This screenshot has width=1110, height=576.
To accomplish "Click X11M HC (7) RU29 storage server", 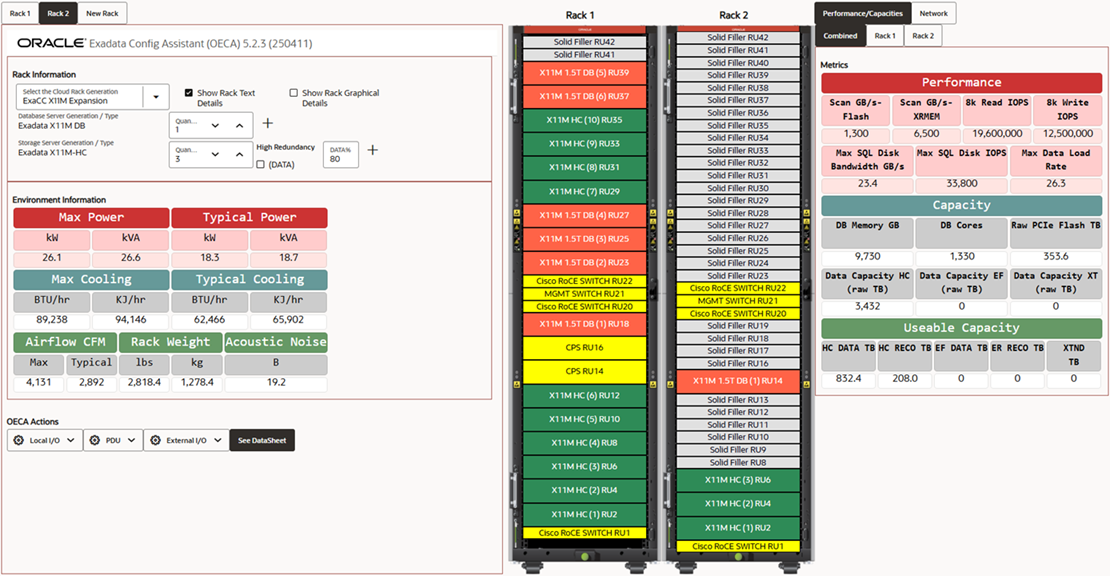I will coord(584,192).
